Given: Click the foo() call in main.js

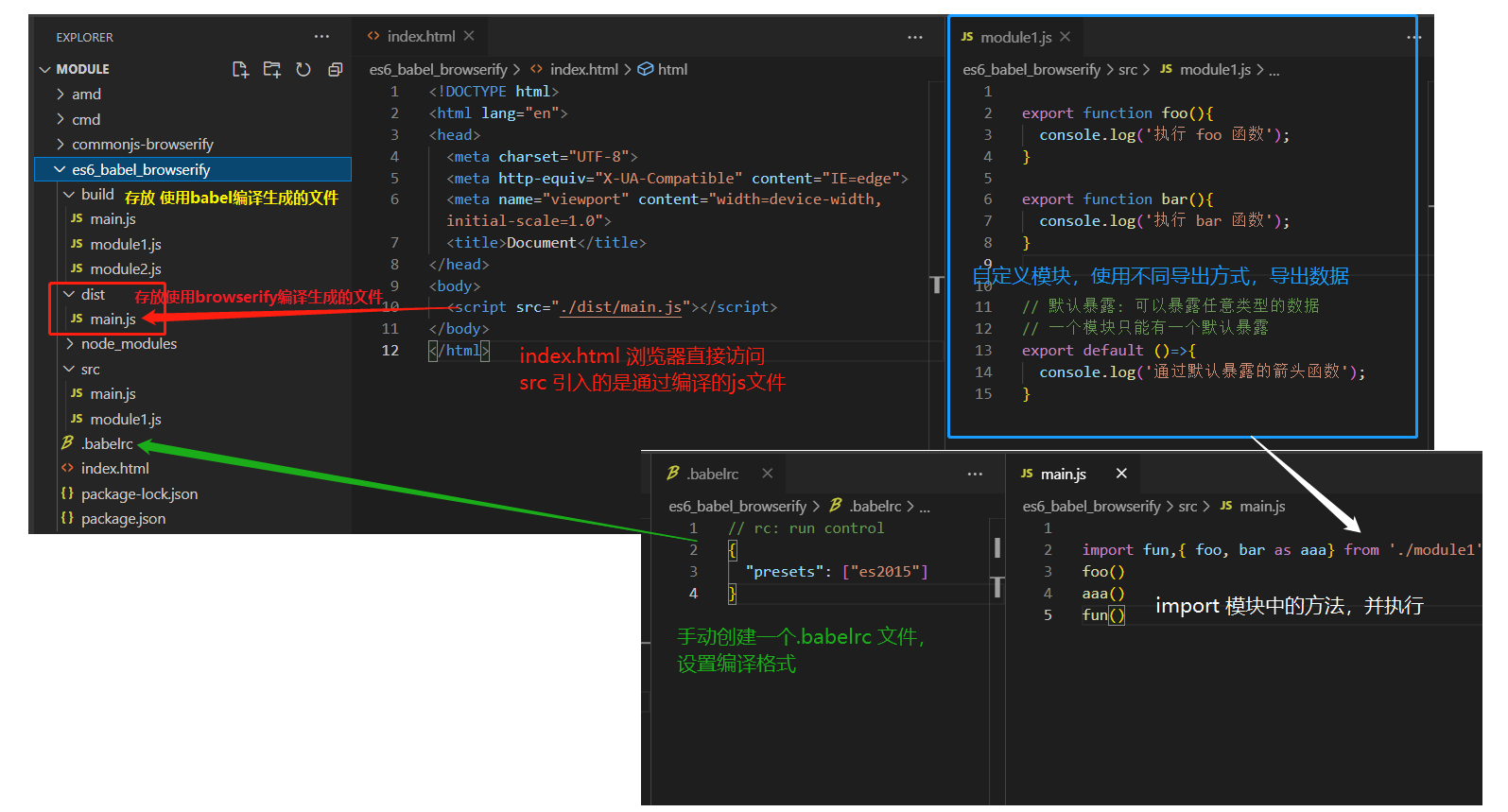Looking at the screenshot, I should pos(1103,571).
